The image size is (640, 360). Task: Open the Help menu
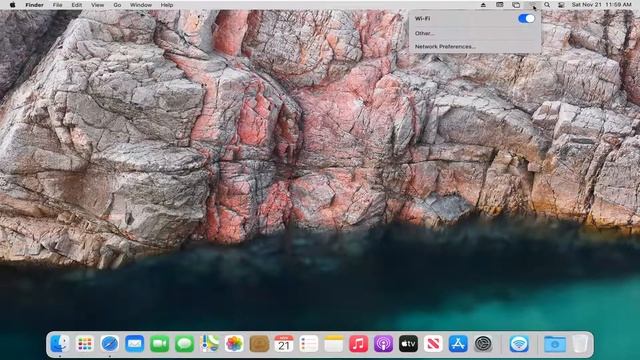(x=167, y=5)
